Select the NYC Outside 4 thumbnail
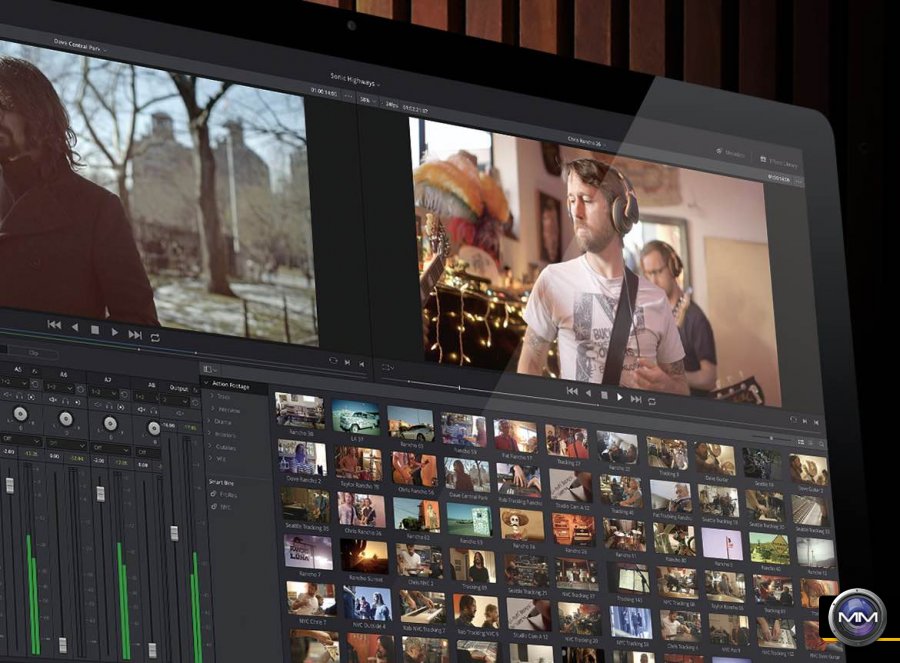This screenshot has height=663, width=900. (x=368, y=603)
